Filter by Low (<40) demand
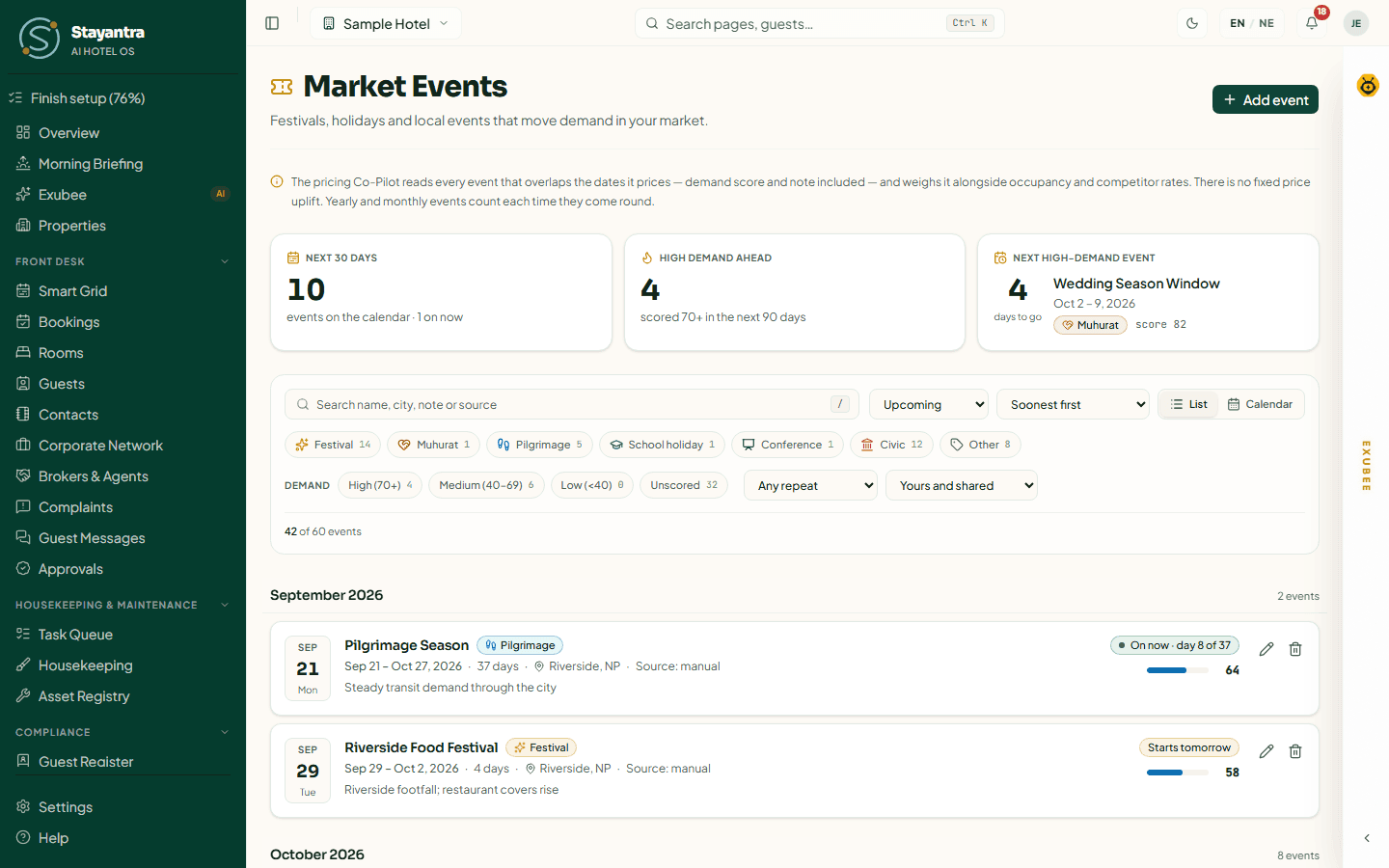Image resolution: width=1389 pixels, height=868 pixels. [x=592, y=485]
